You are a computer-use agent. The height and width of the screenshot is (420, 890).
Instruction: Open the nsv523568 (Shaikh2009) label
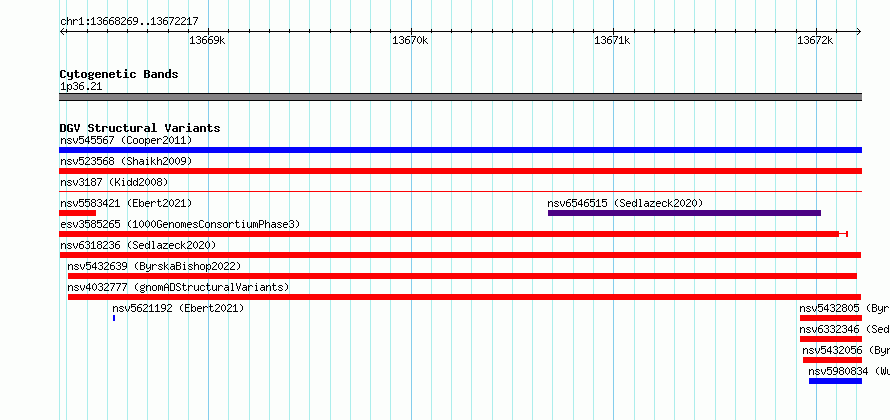126,161
